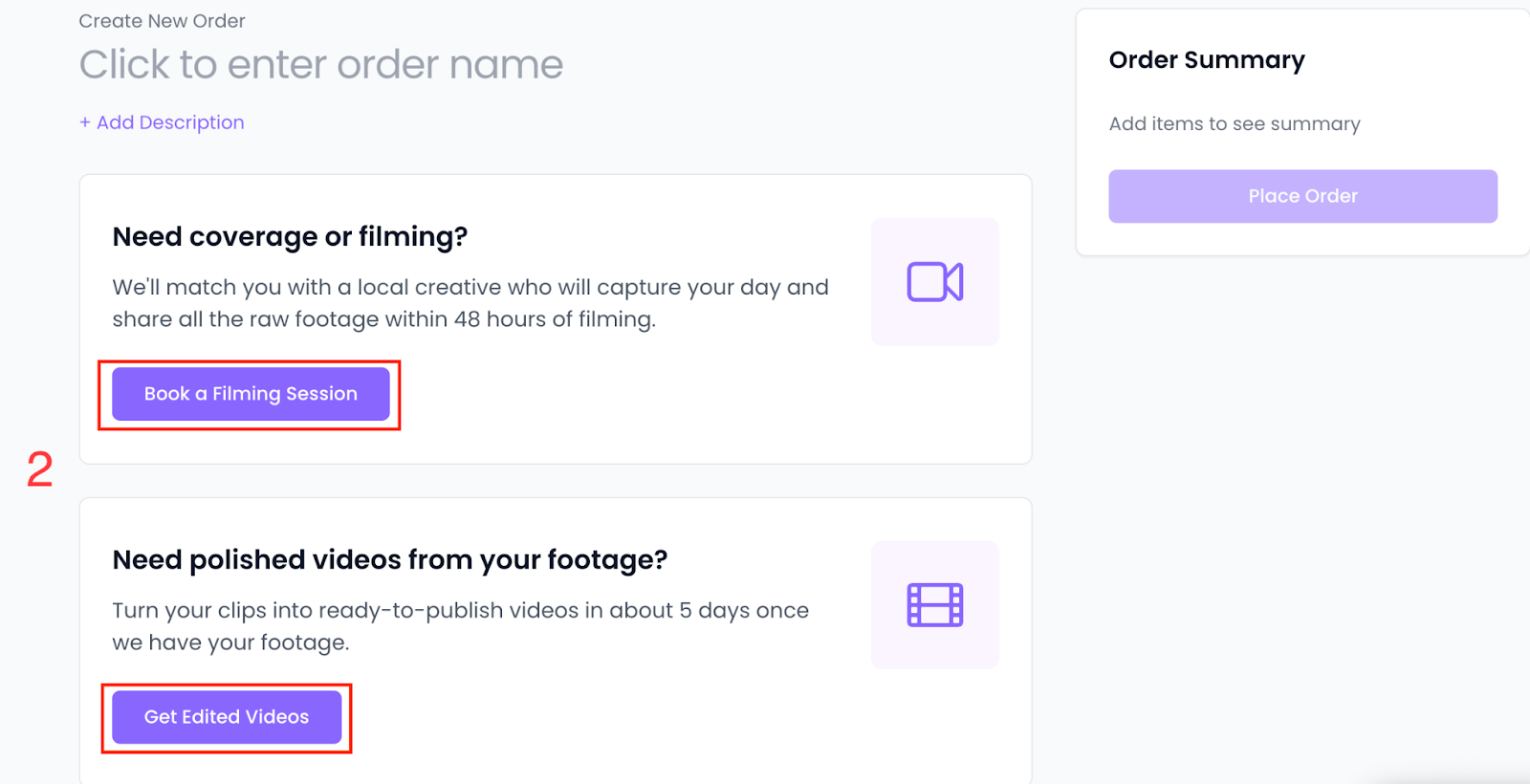
Task: Click the 'Need coverage or filming?' heading
Action: click(x=290, y=236)
